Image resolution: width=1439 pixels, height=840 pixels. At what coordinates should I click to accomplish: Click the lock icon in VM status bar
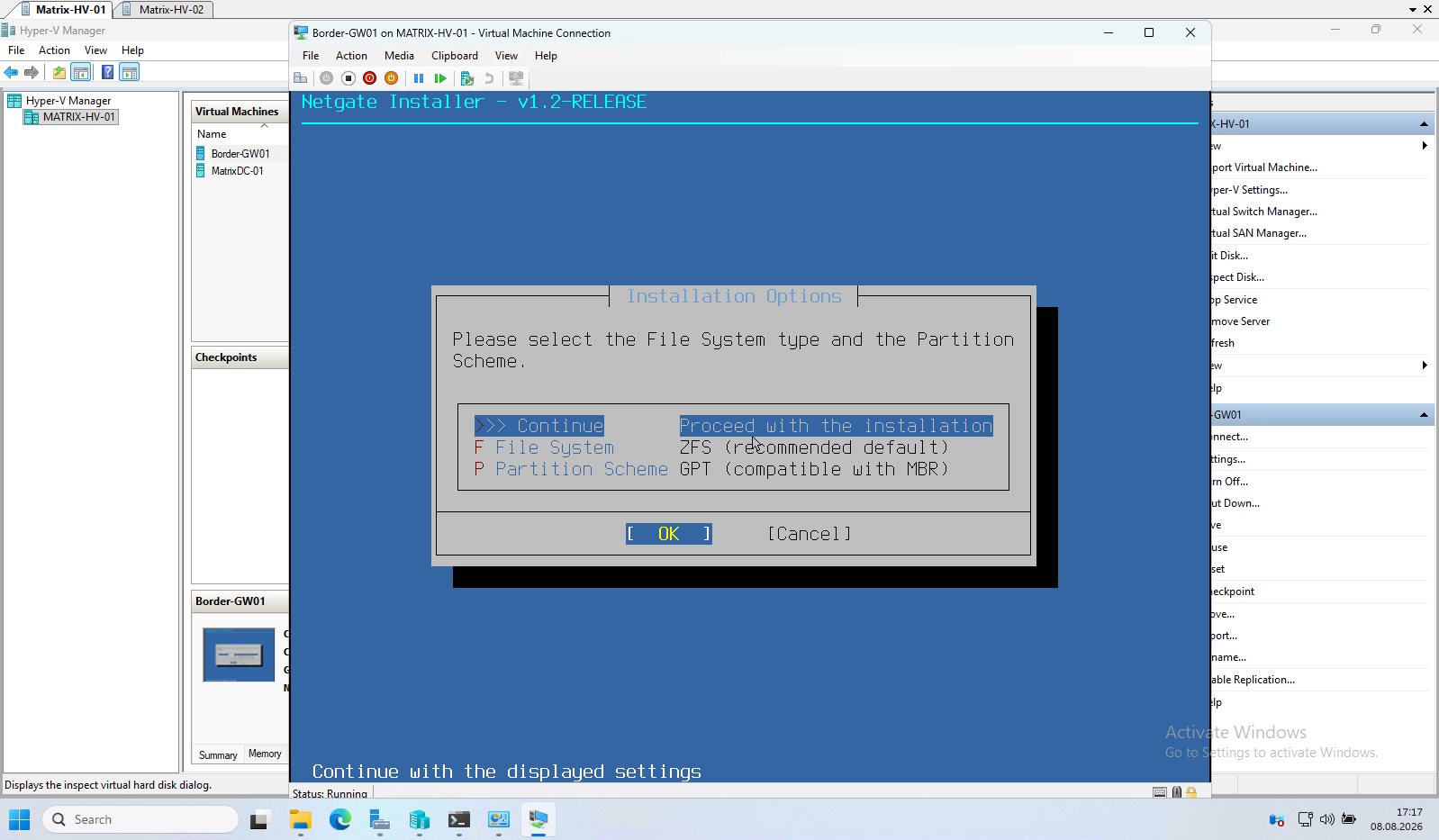point(1191,792)
